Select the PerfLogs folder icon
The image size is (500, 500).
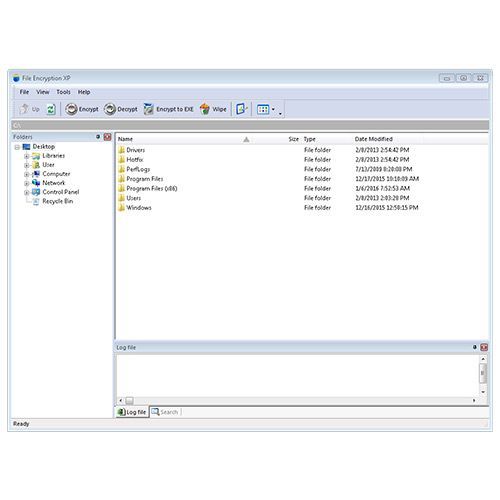coord(122,169)
